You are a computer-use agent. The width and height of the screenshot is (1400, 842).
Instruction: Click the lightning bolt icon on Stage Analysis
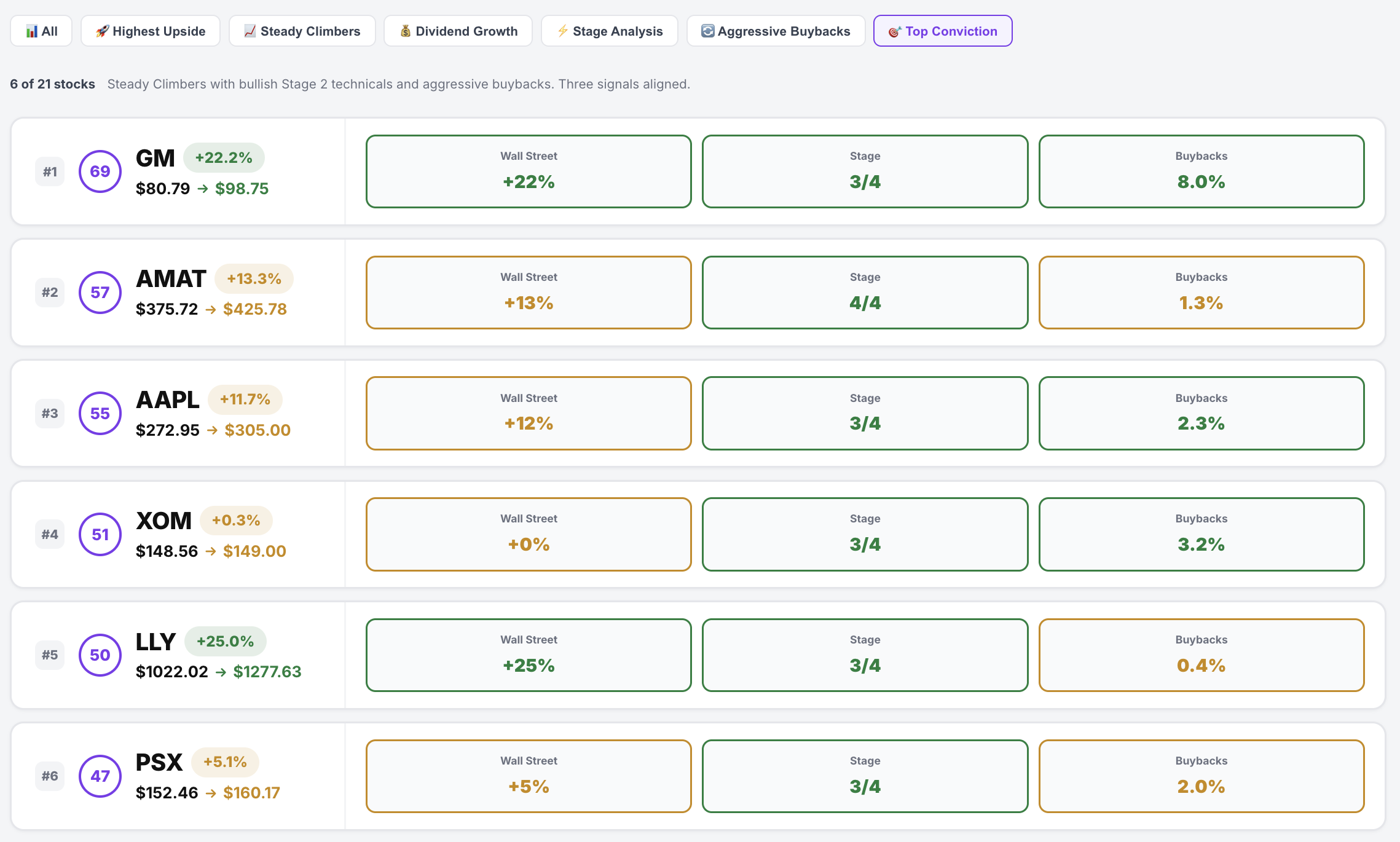[x=562, y=31]
